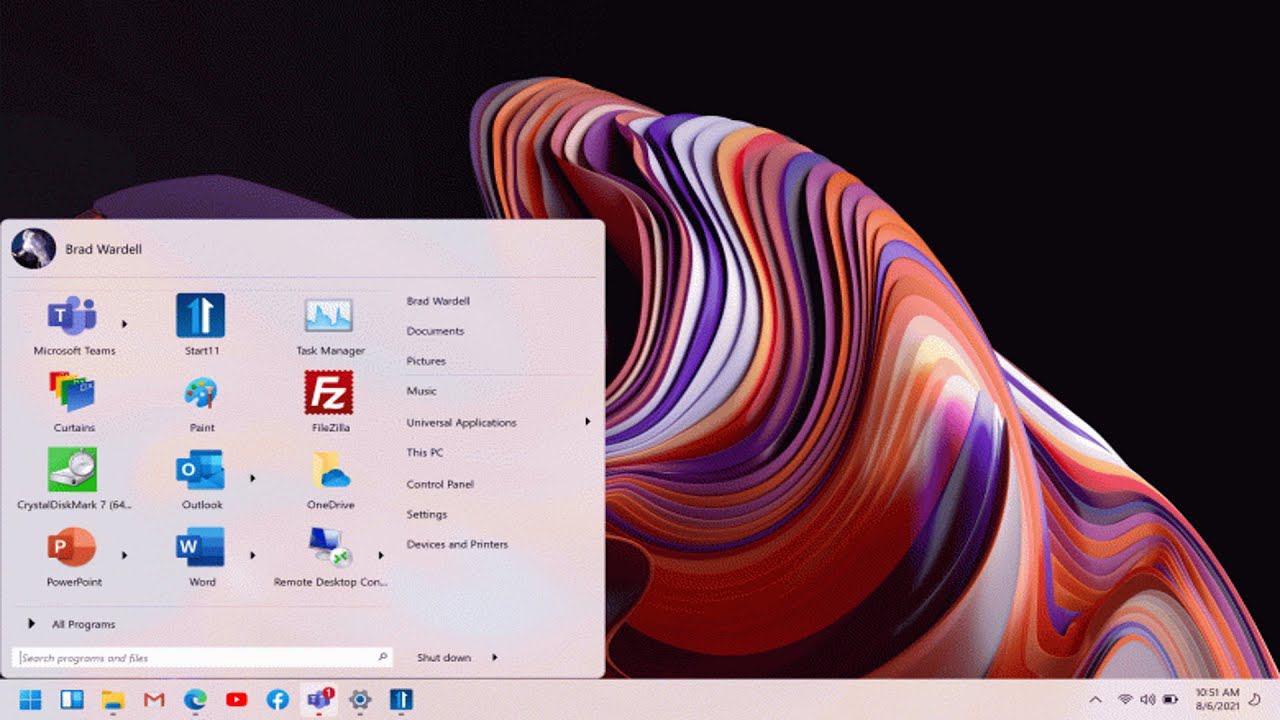Expand the Microsoft Teams jump list arrow
The image size is (1280, 720).
coord(125,323)
